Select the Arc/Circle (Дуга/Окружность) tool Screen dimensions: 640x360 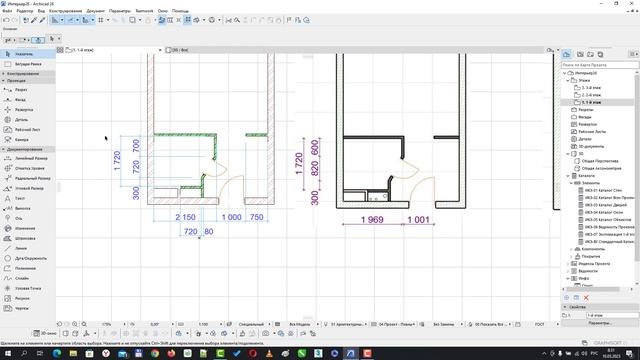[x=28, y=258]
